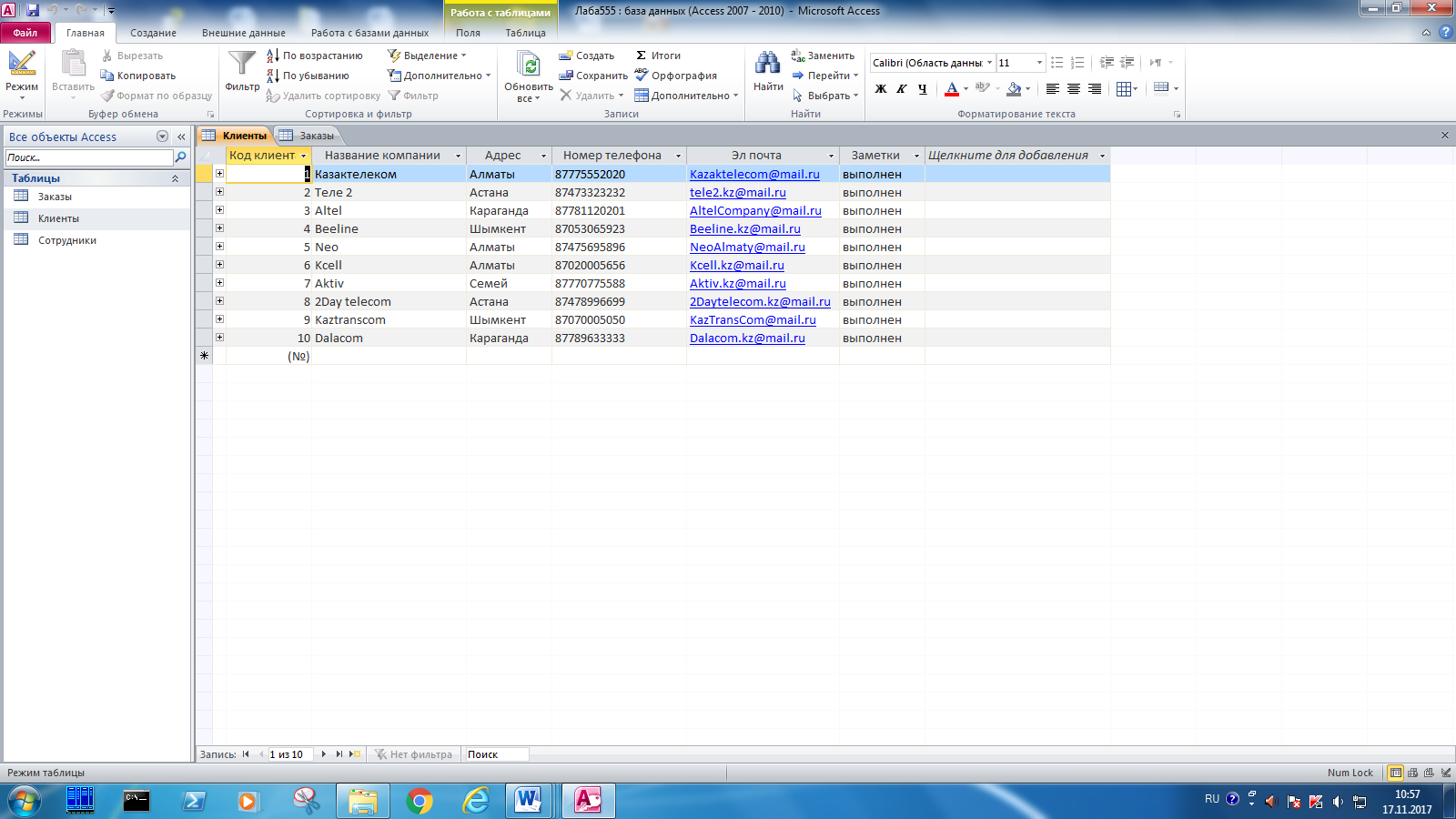1456x819 pixels.
Task: Open the Заказы table in navigation
Action: click(55, 197)
